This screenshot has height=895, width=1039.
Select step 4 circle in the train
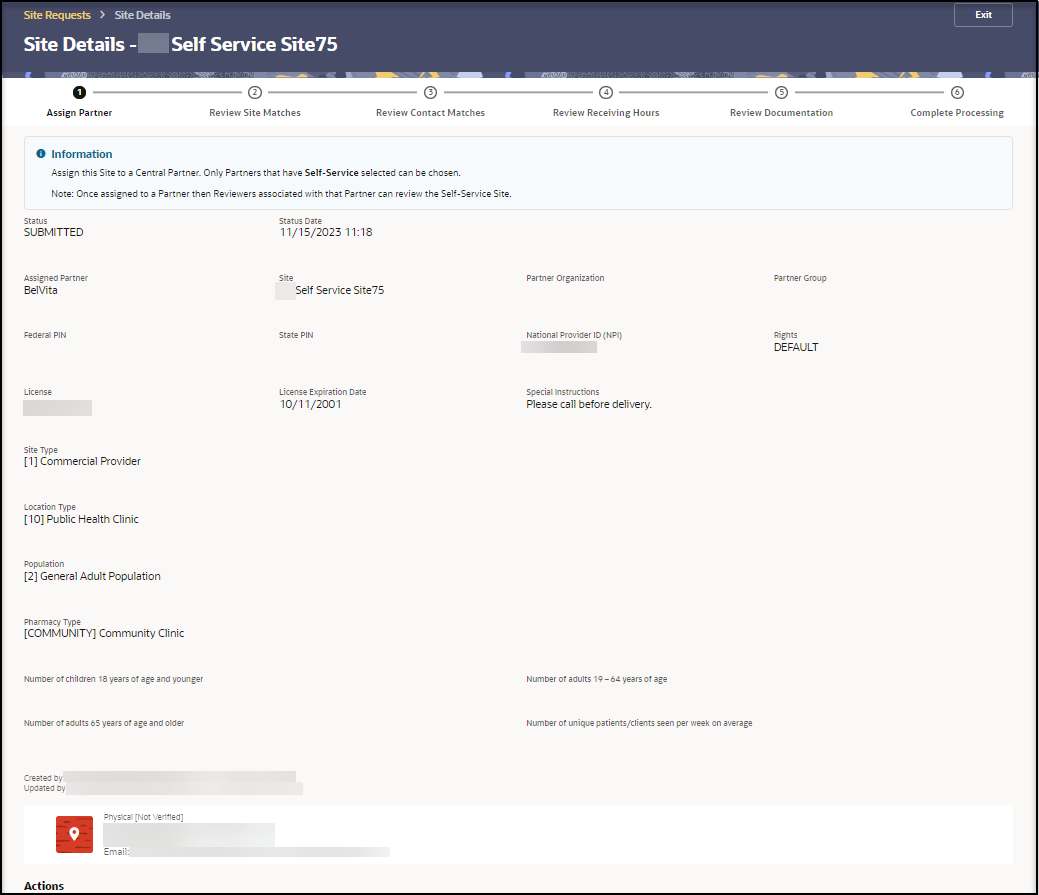pyautogui.click(x=606, y=92)
